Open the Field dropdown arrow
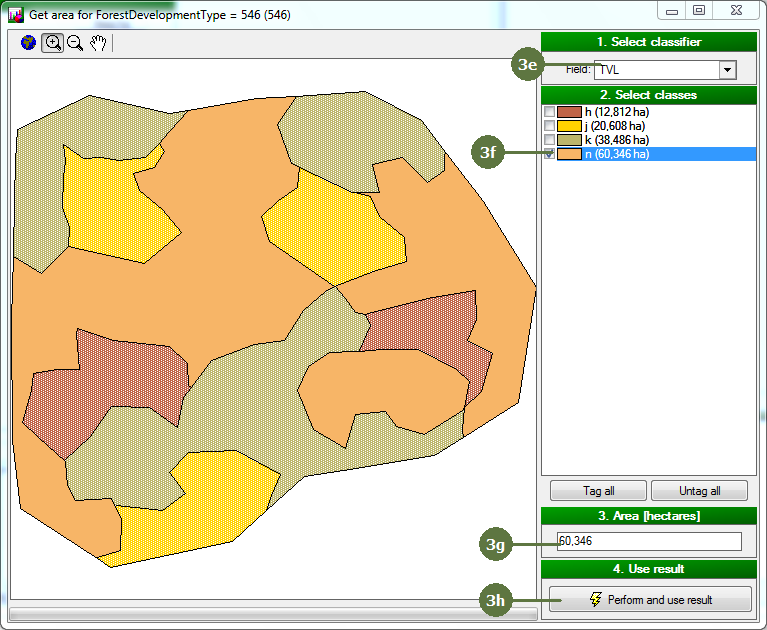Screen dimensions: 767x630 coord(727,70)
